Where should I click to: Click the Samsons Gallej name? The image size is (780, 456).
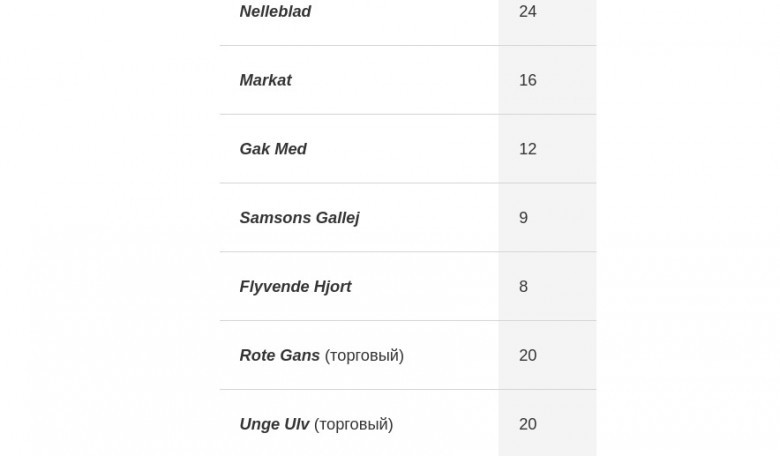pyautogui.click(x=299, y=218)
